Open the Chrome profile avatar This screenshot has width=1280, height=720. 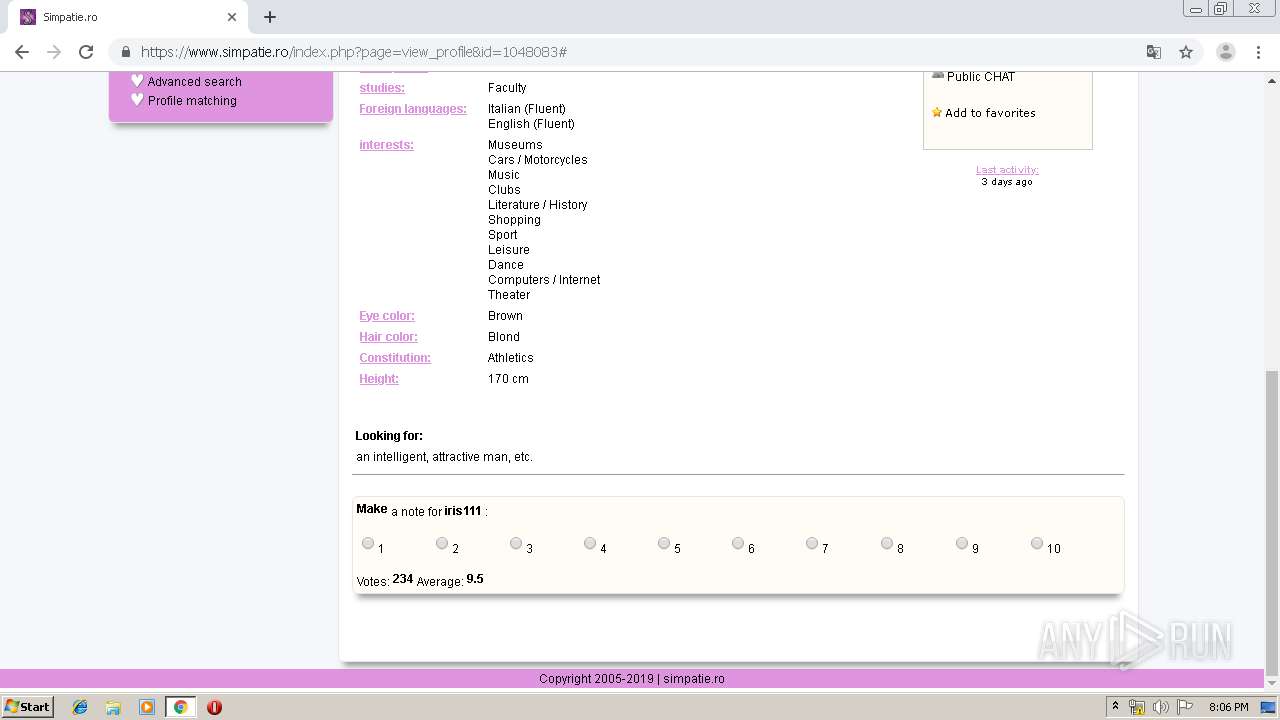tap(1225, 52)
